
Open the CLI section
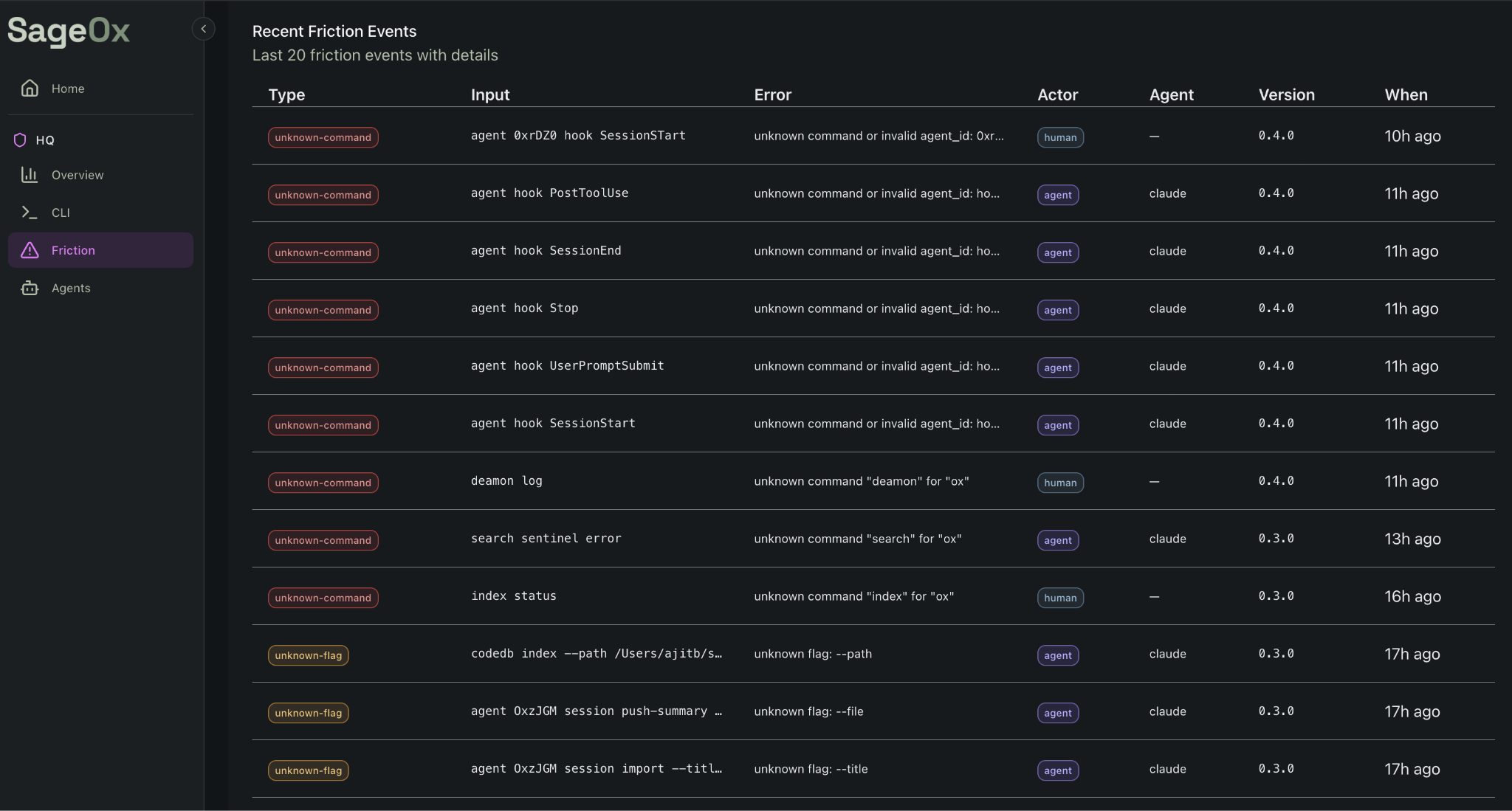click(61, 213)
